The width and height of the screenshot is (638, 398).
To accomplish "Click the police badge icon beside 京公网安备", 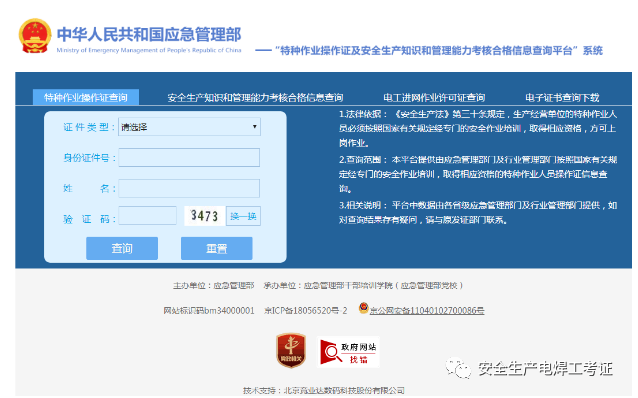I will tap(363, 308).
